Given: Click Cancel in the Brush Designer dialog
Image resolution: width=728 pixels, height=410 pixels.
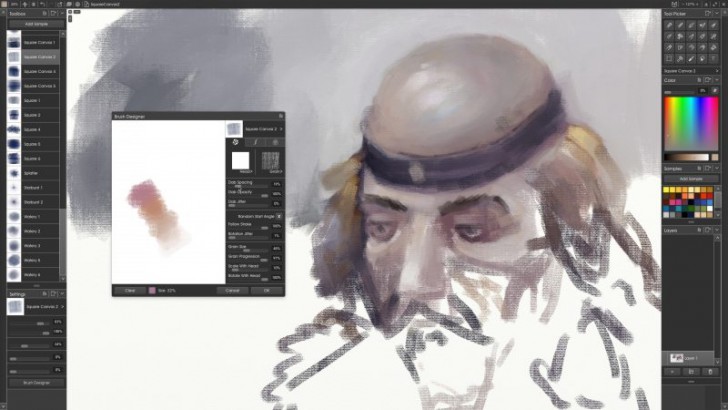Looking at the screenshot, I should [232, 291].
